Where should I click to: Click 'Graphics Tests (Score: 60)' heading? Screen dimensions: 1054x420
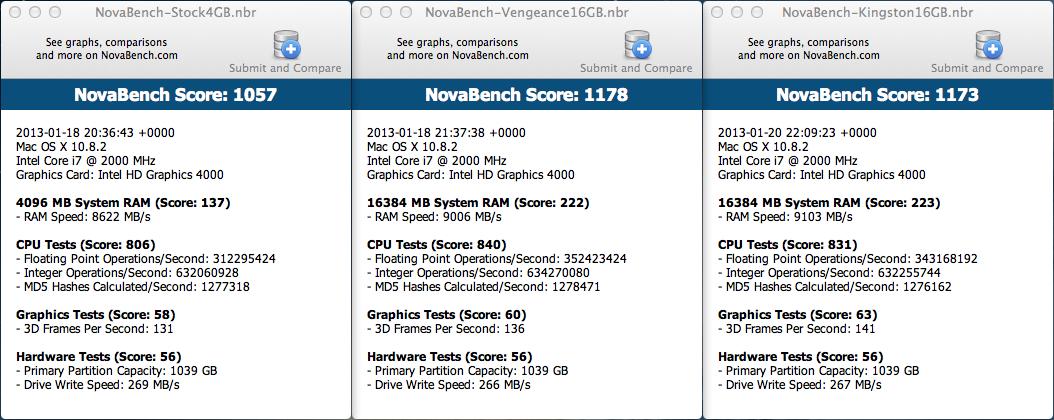[x=446, y=314]
